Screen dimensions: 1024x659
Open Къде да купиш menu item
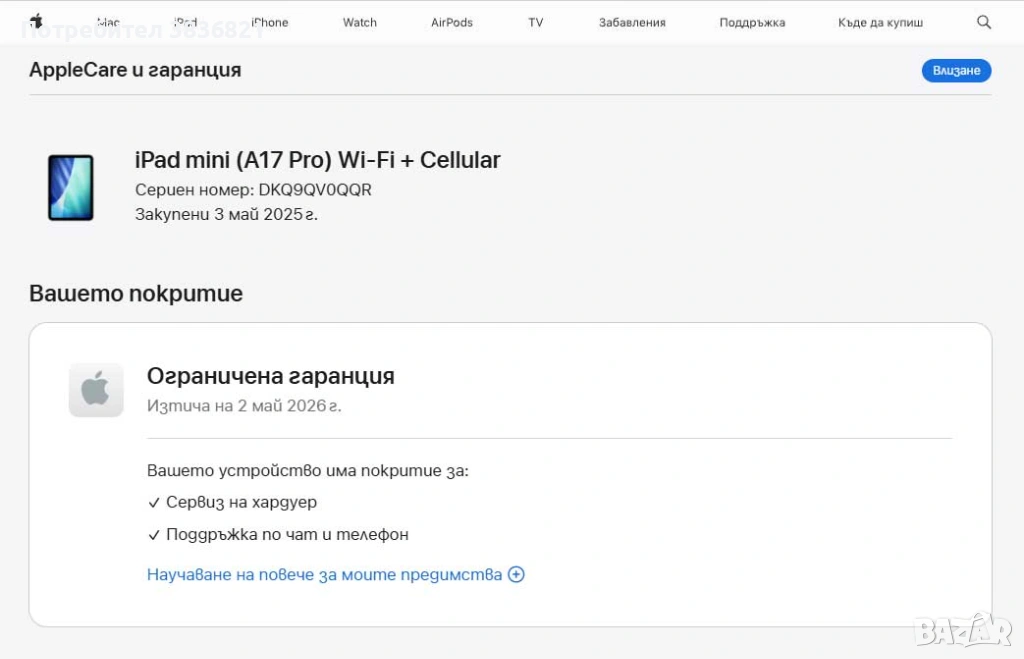(880, 22)
